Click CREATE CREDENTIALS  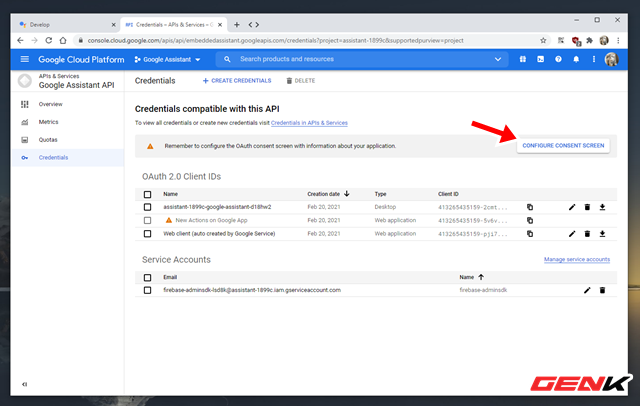(x=237, y=81)
